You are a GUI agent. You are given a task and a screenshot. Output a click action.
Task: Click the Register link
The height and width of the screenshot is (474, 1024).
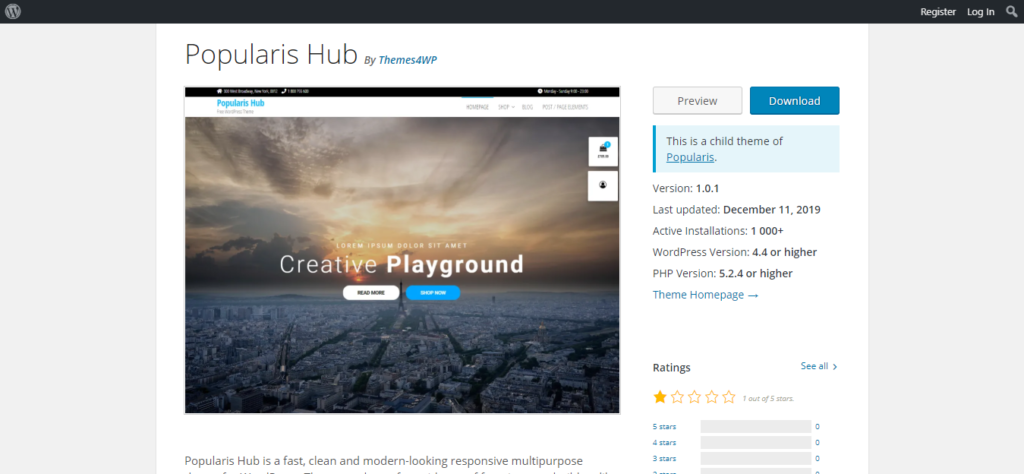coord(938,12)
